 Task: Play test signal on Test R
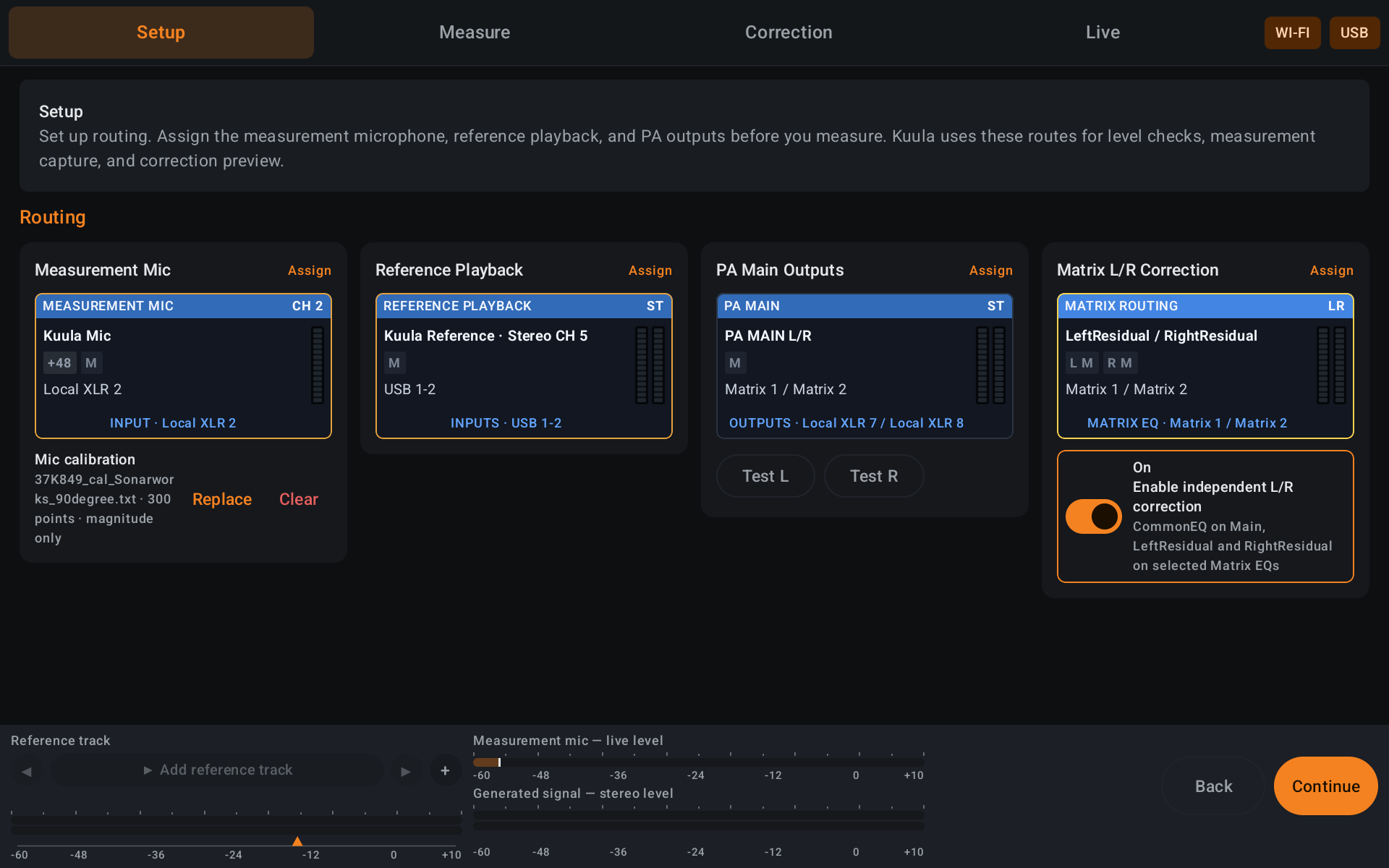(x=874, y=476)
